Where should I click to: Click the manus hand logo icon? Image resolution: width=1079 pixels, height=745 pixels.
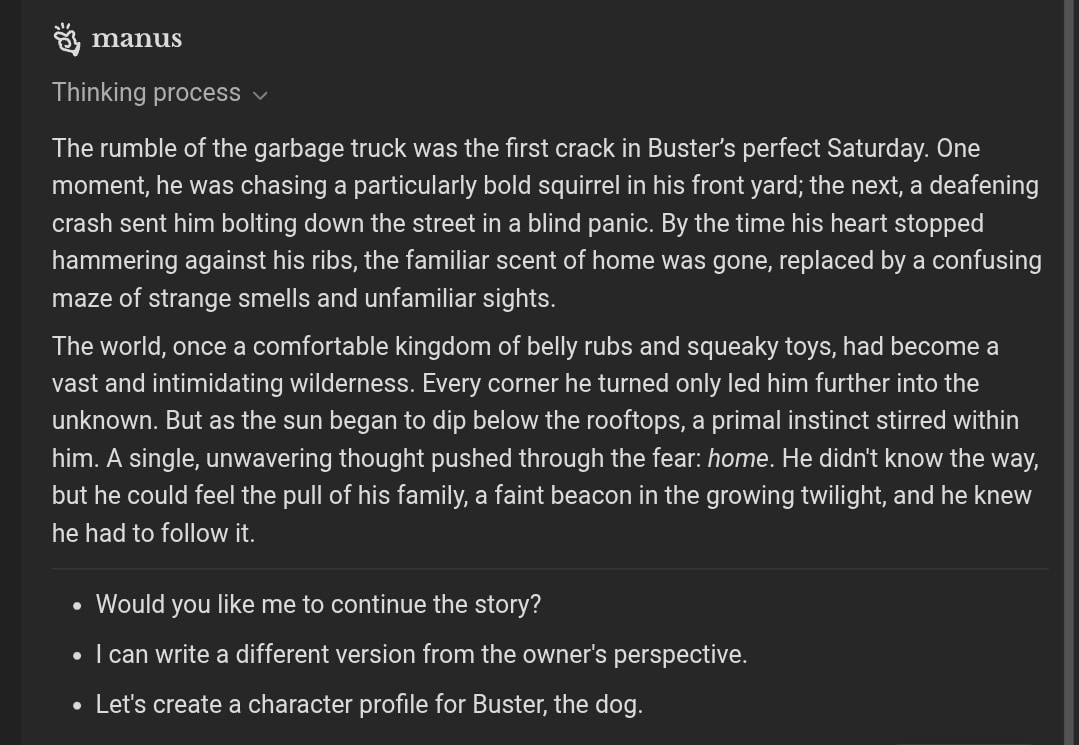click(67, 39)
